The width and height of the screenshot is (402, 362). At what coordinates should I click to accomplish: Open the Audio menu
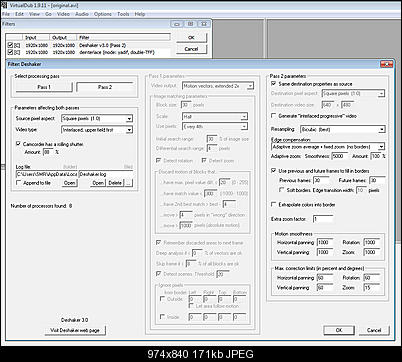pos(82,14)
